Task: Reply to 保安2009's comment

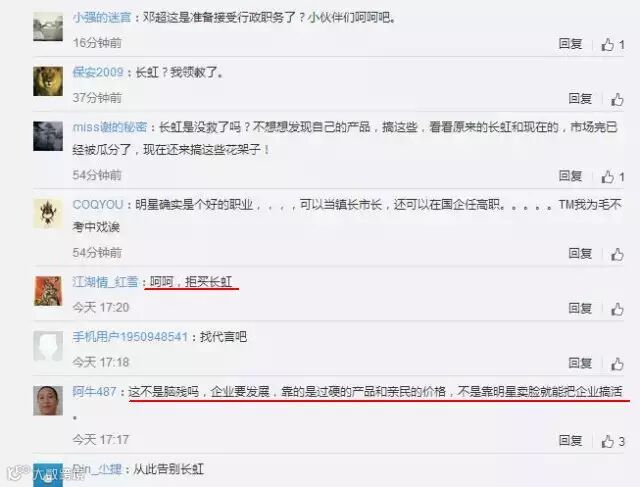Action: tap(580, 98)
